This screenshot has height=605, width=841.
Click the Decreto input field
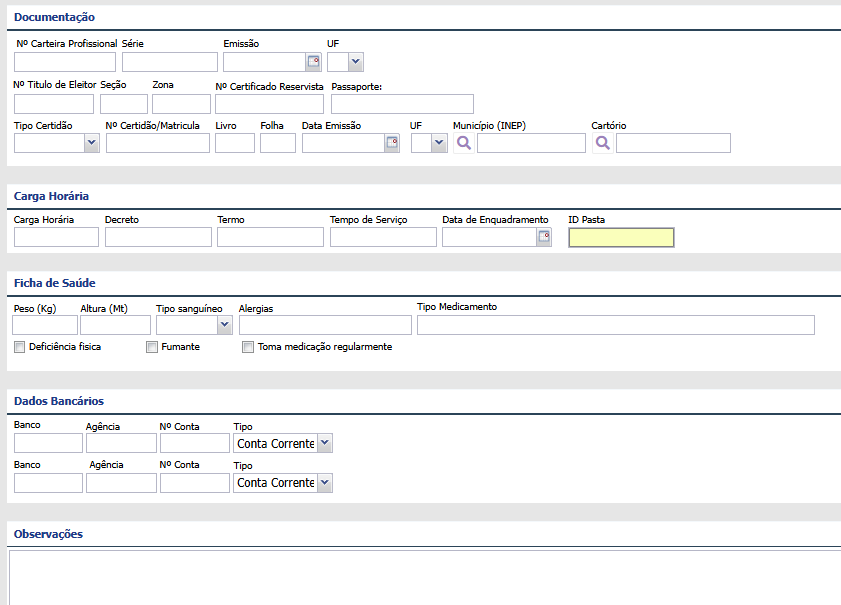pos(158,237)
